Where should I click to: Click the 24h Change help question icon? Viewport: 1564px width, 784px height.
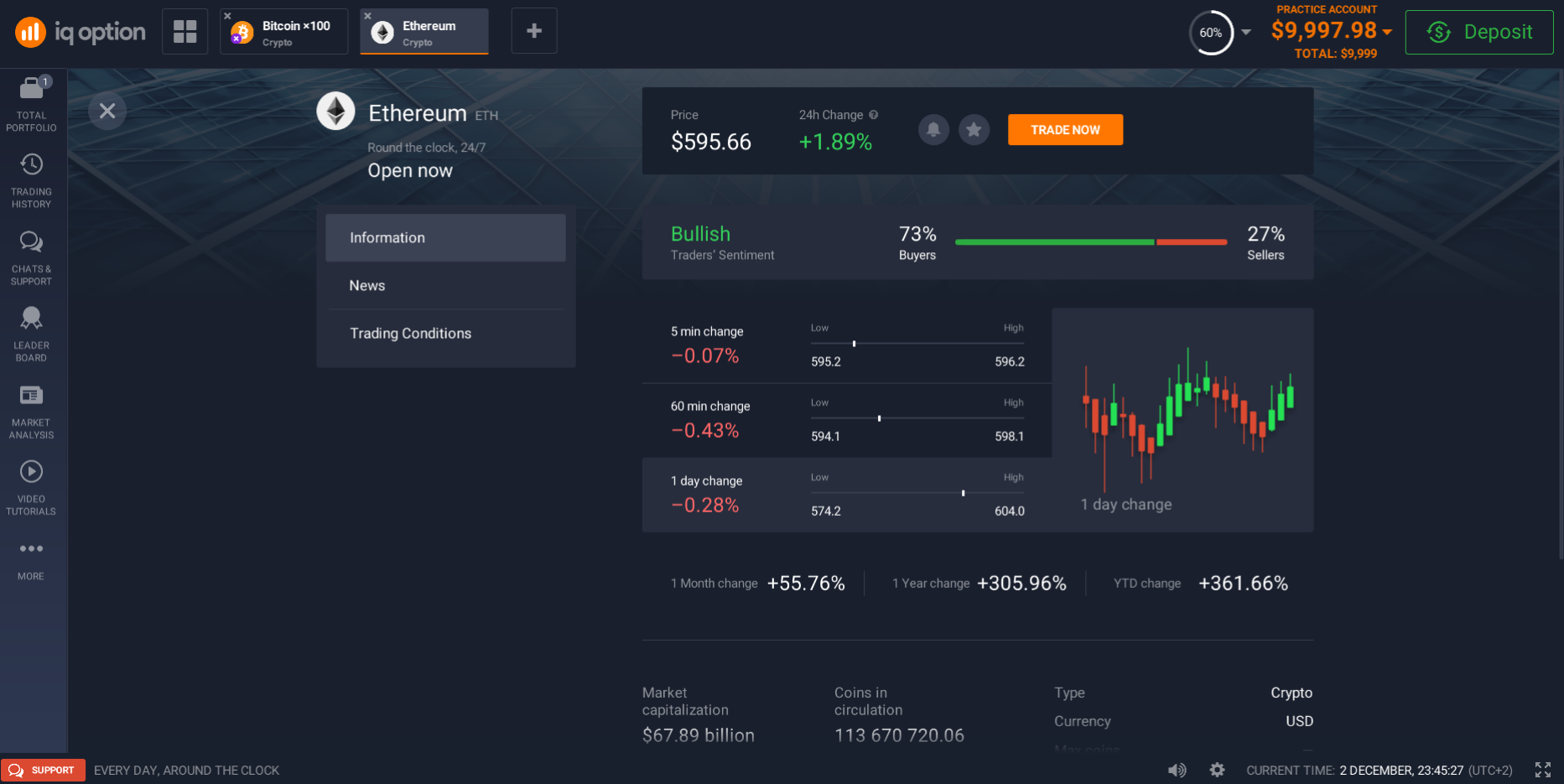click(x=874, y=115)
